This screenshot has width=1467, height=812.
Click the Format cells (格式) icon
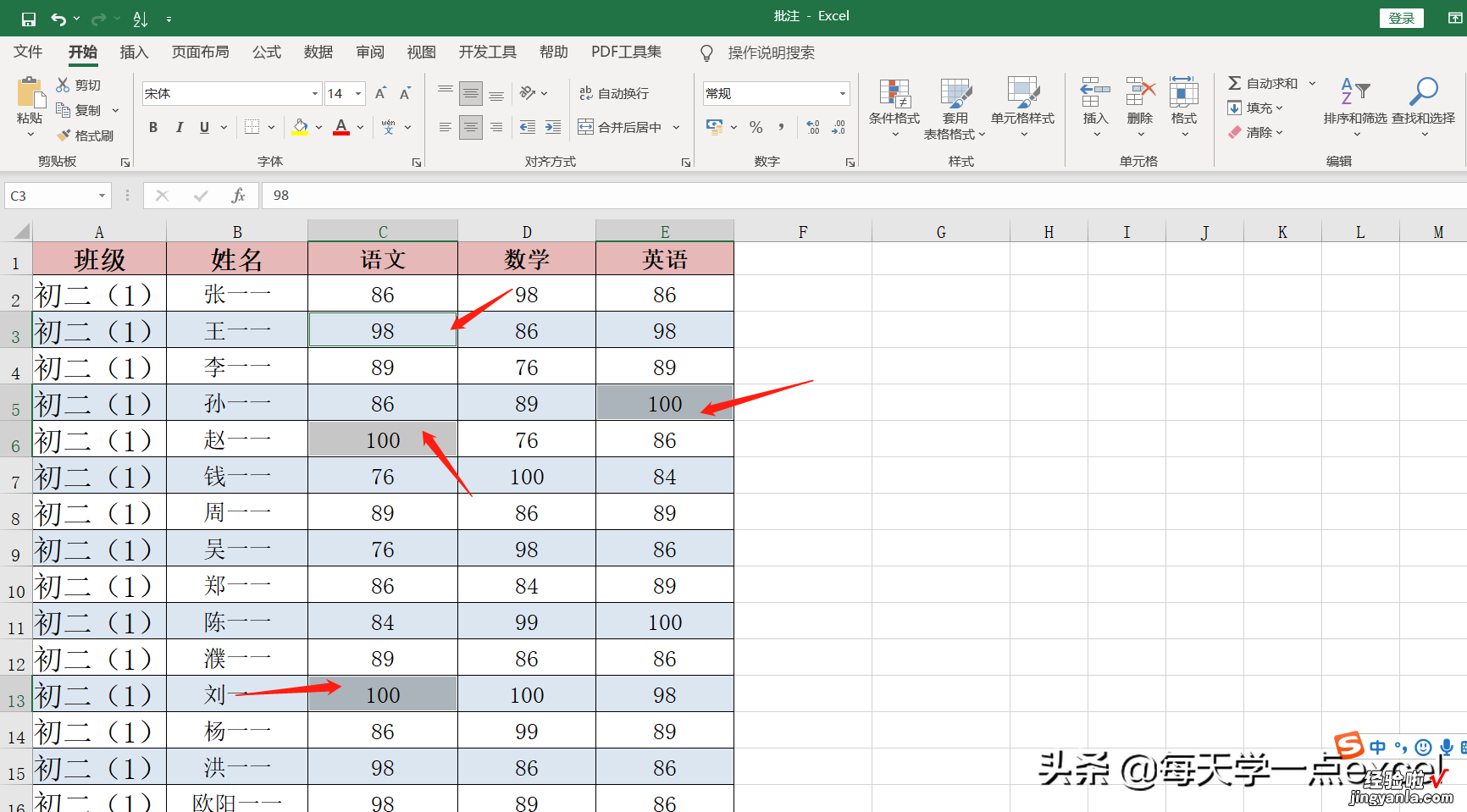(x=1184, y=92)
